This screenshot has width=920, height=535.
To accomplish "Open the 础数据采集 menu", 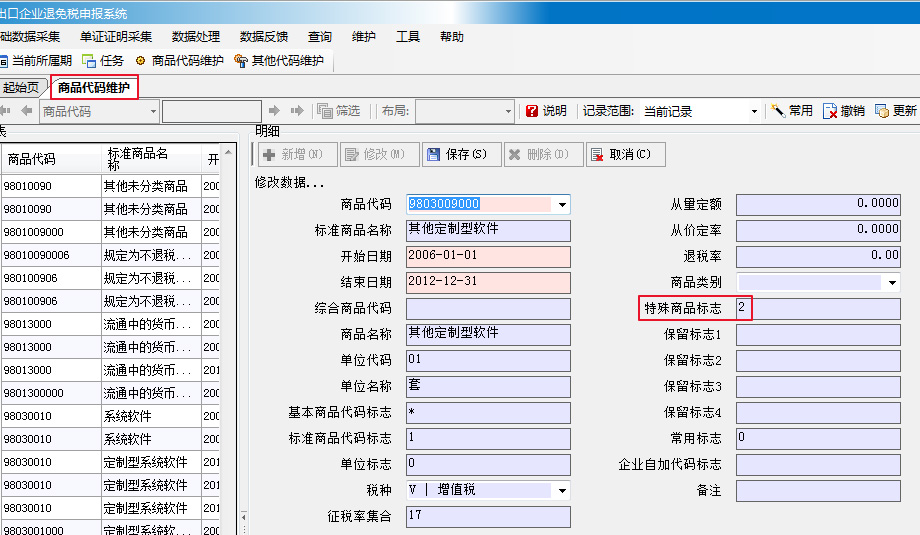I will [x=30, y=36].
